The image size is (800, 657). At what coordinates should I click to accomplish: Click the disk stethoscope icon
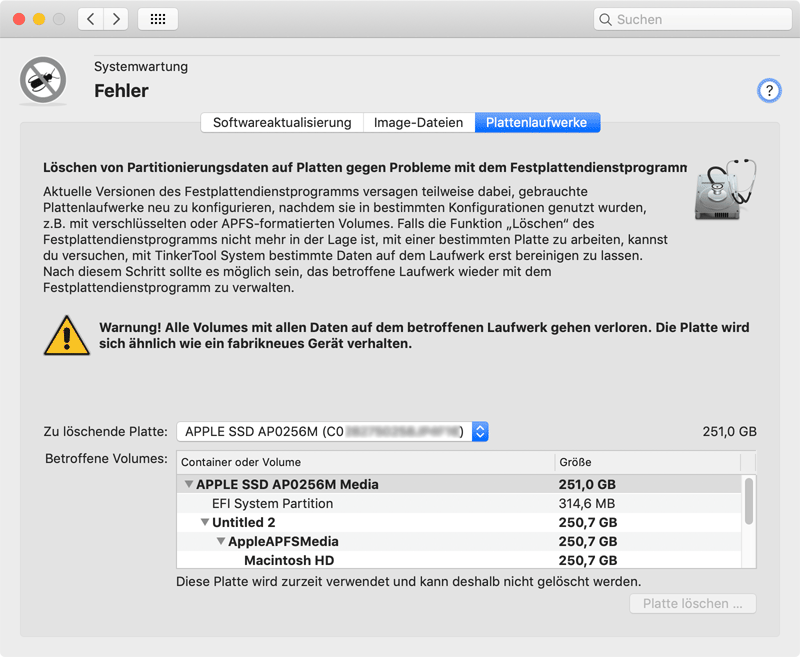pos(725,189)
